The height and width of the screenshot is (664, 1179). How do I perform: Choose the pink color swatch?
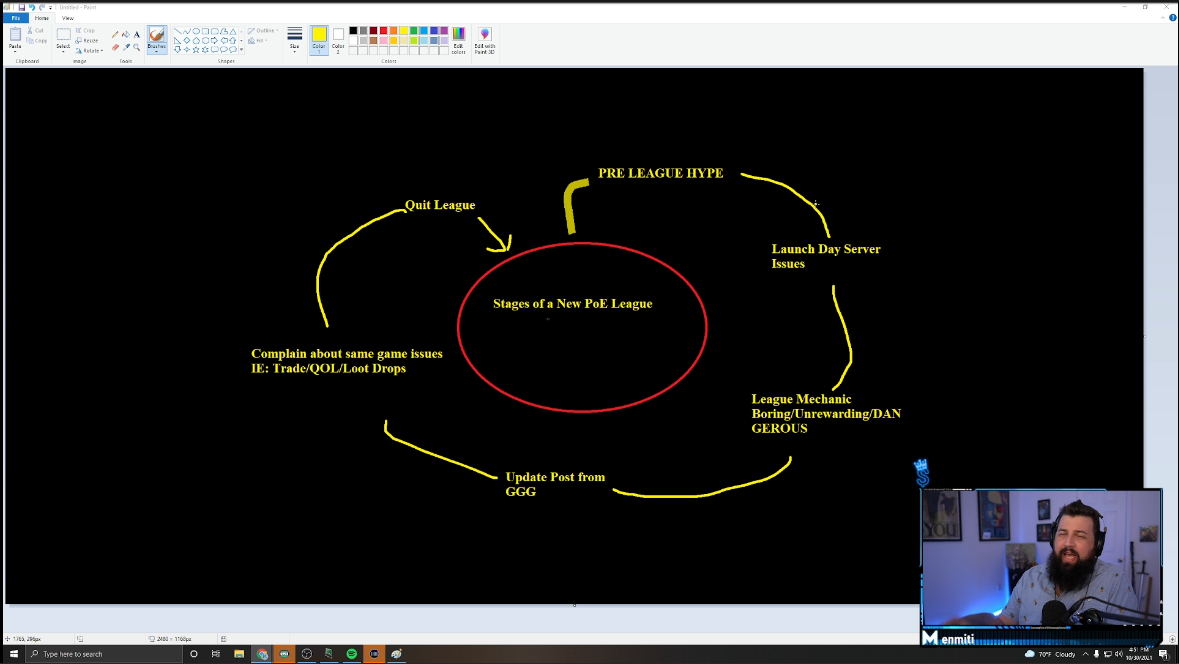383,41
